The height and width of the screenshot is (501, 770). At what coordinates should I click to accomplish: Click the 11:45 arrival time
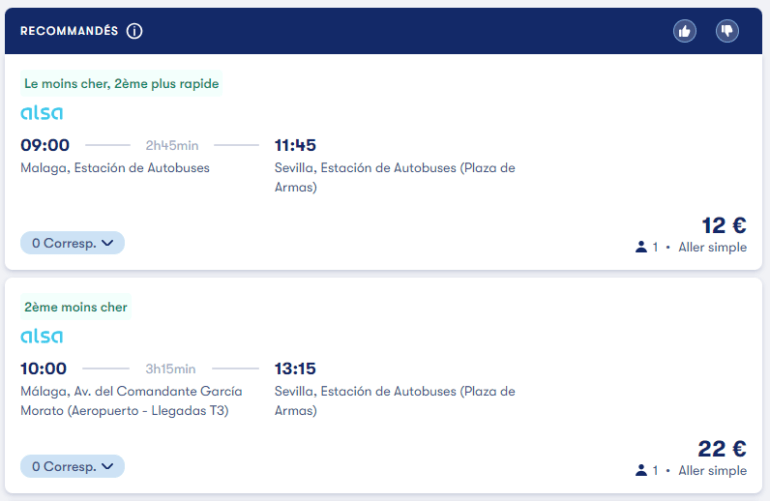coord(295,145)
